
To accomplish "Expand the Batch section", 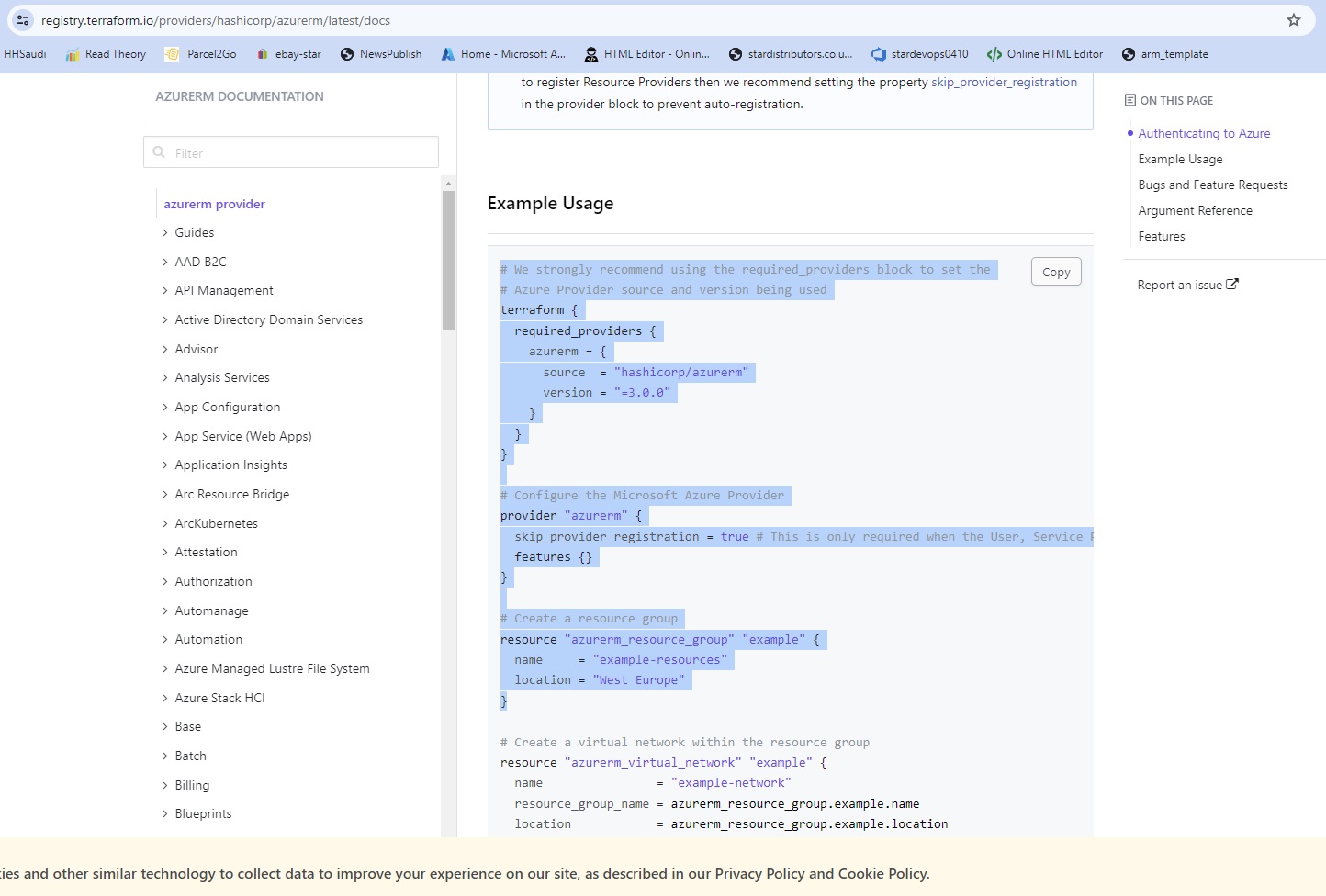I will coord(165,756).
